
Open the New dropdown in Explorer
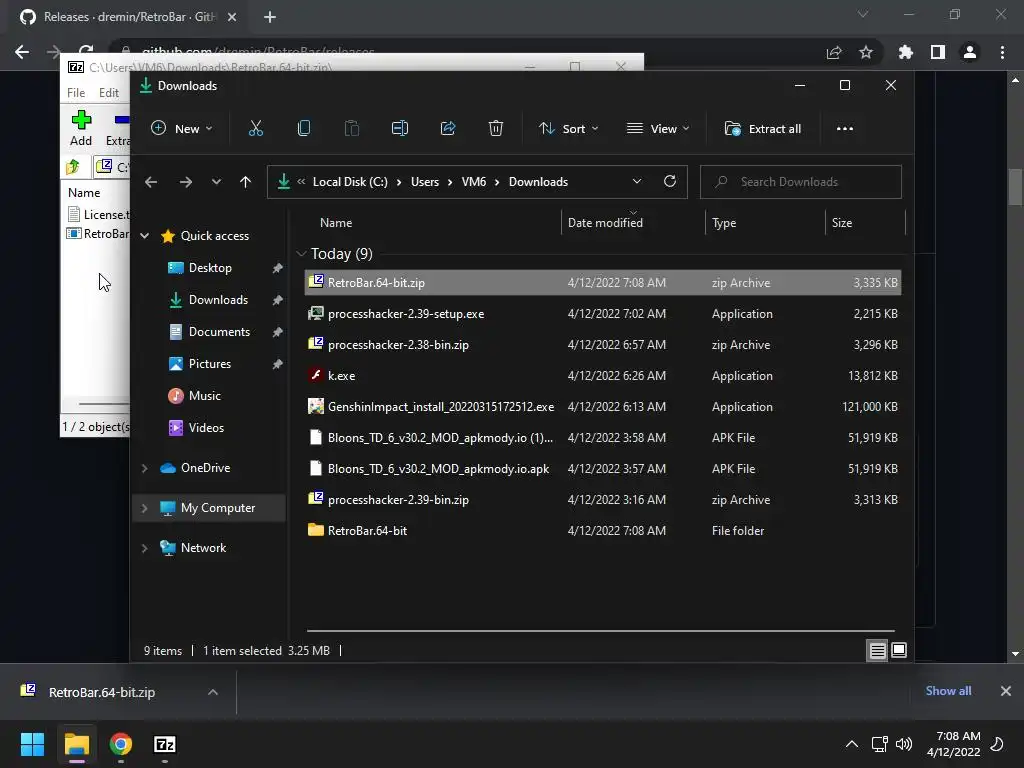coord(182,129)
